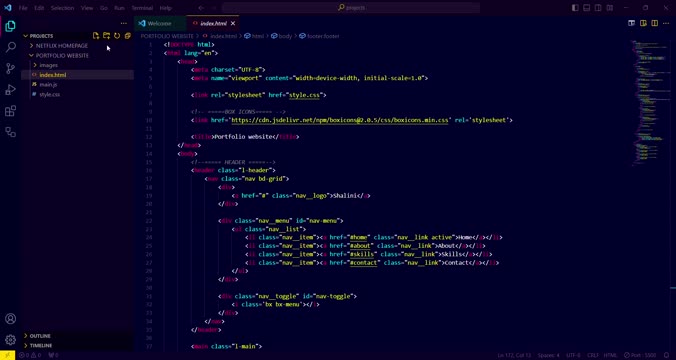The image size is (676, 360).
Task: Open the Edit menu
Action: [x=39, y=8]
